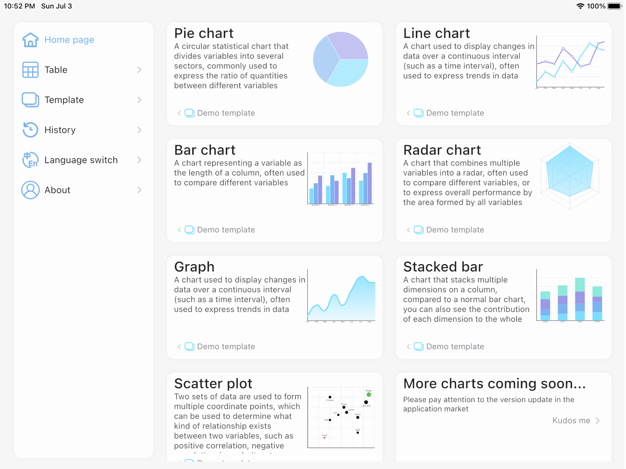Open the Template menu item

point(64,100)
